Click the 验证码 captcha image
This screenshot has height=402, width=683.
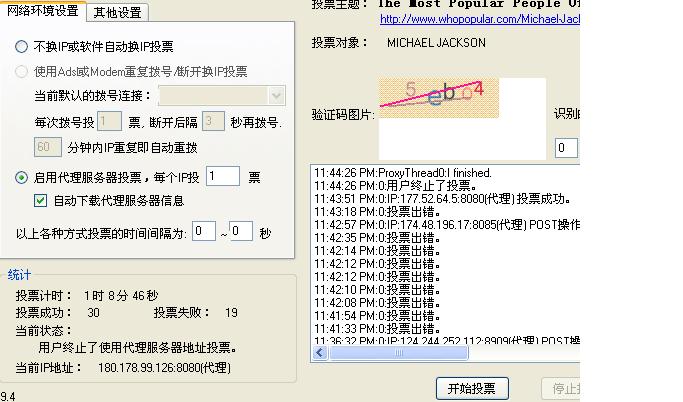point(439,98)
